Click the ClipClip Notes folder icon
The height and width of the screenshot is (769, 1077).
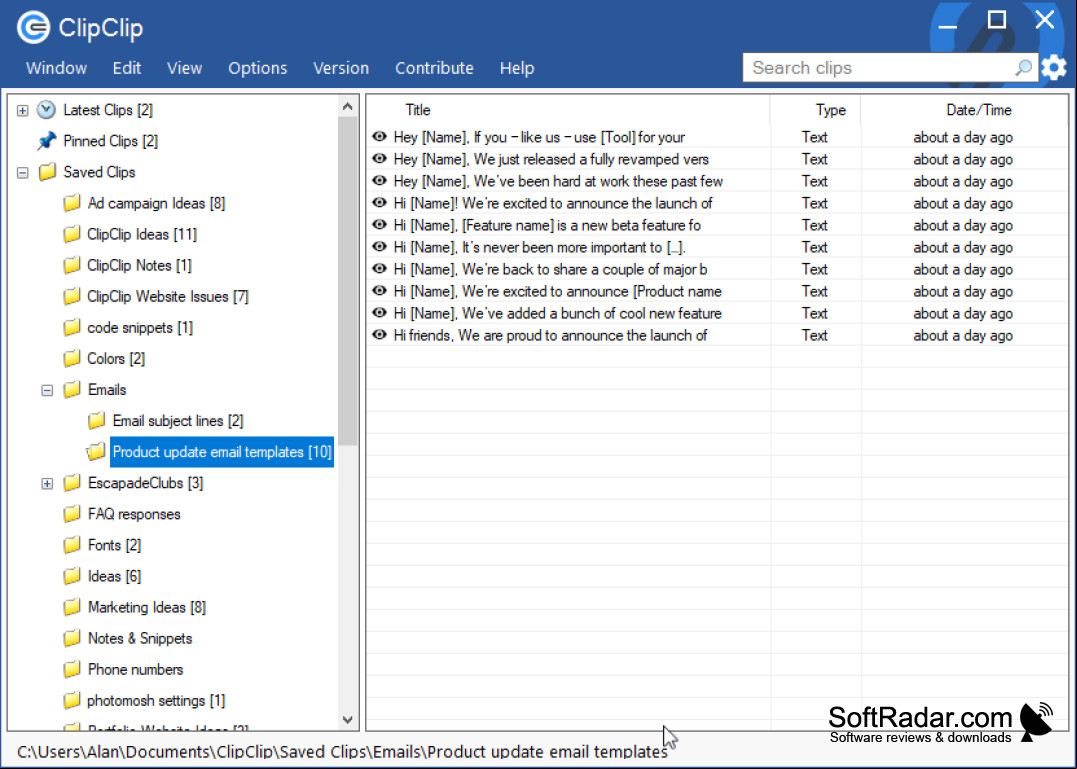click(x=71, y=265)
